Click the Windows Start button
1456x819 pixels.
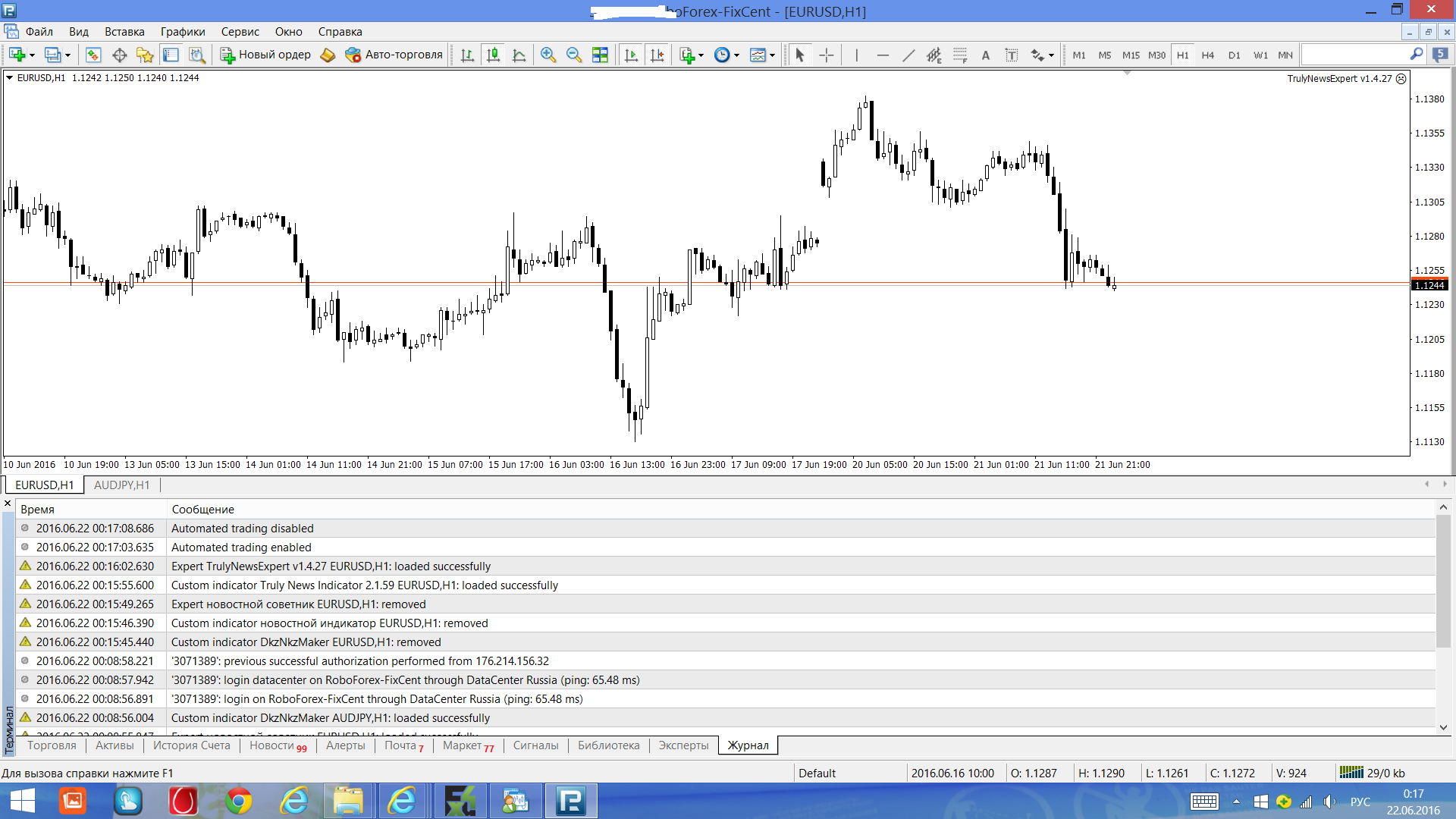[23, 801]
